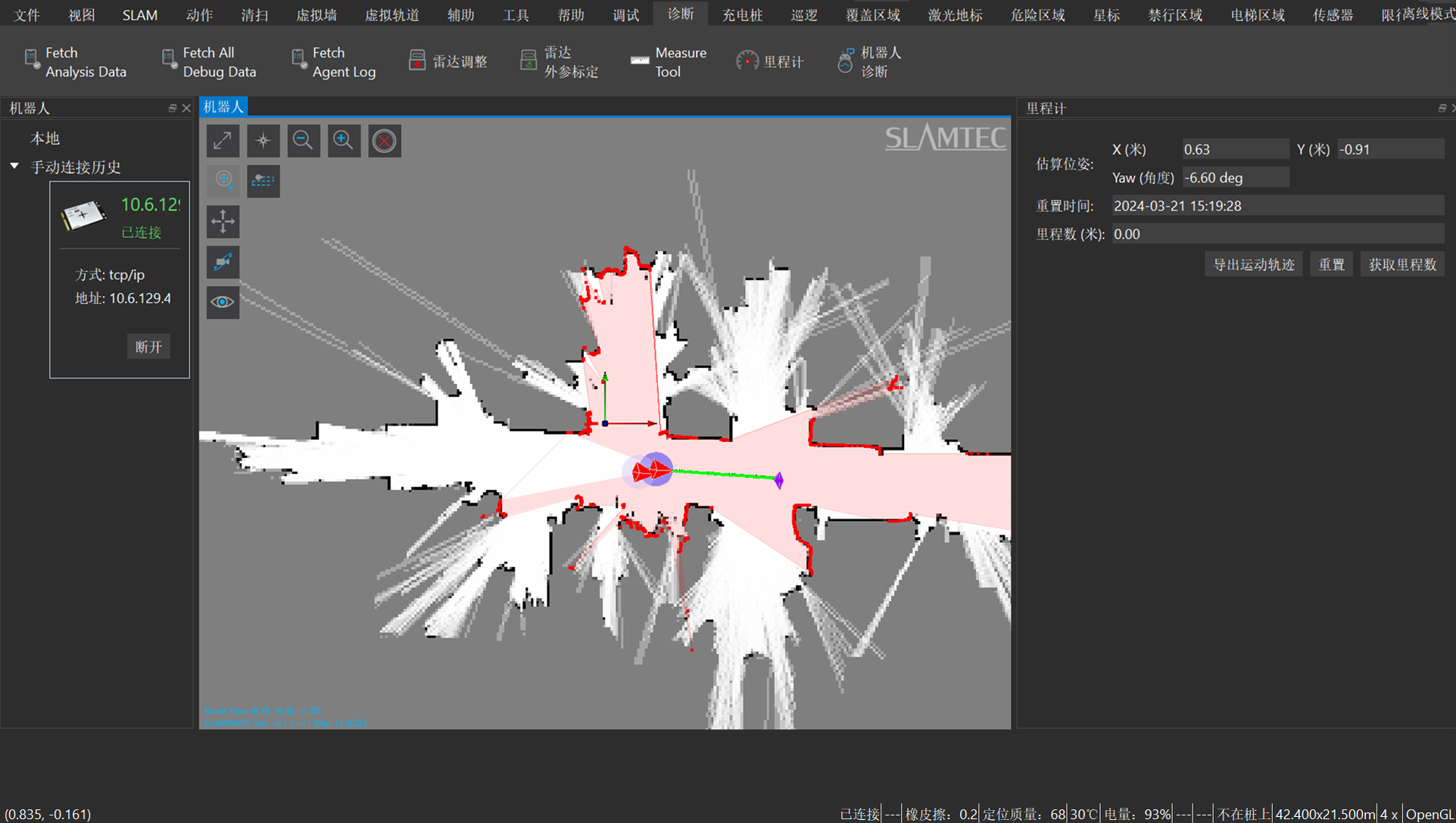Select the Measure Tool in the toolbar
Viewport: 1456px width, 823px height.
coord(669,61)
